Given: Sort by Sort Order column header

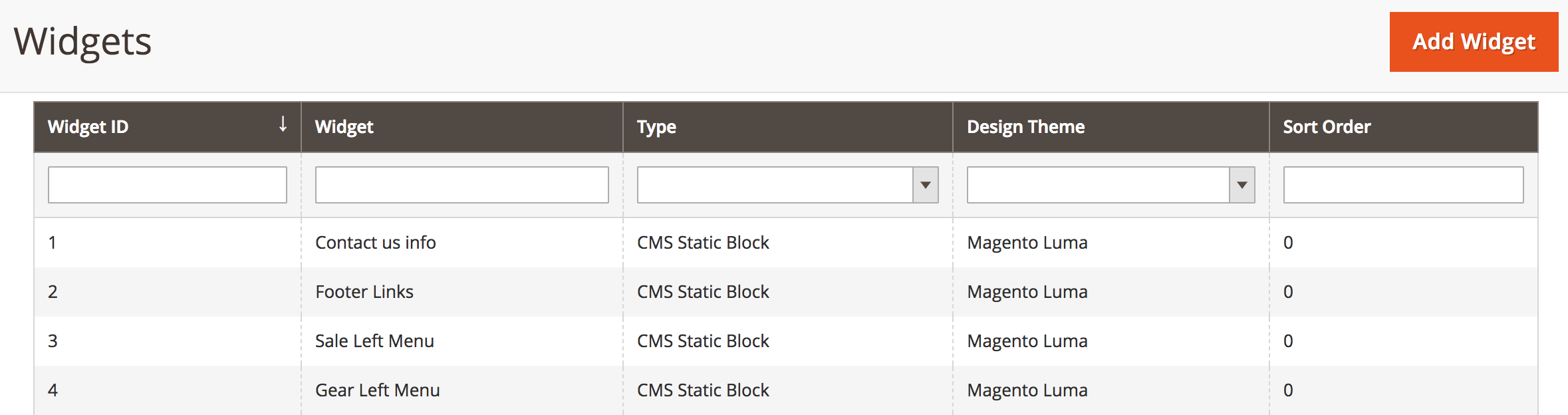Looking at the screenshot, I should [x=1327, y=127].
